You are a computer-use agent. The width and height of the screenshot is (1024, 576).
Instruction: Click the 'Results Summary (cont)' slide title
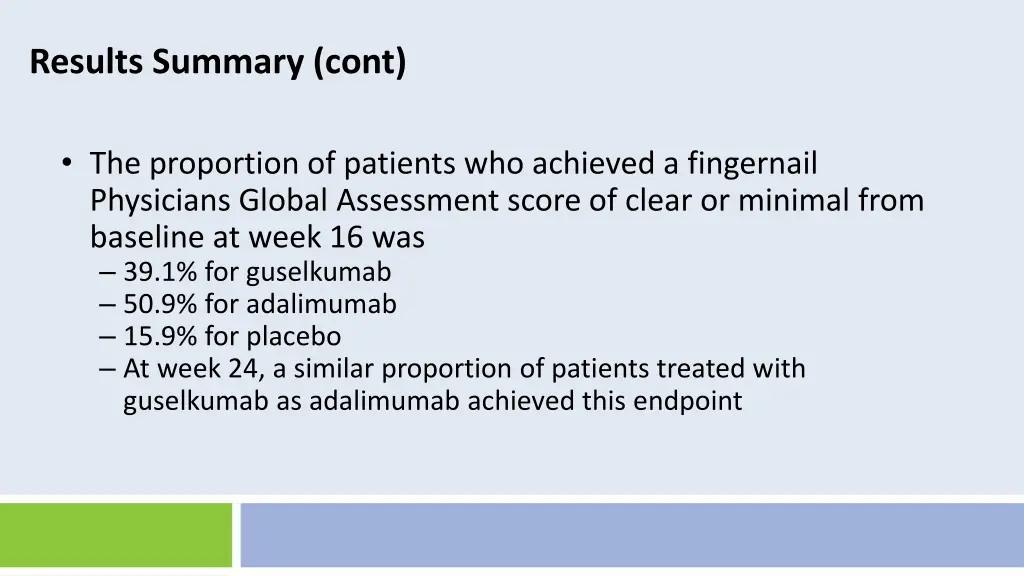[217, 62]
